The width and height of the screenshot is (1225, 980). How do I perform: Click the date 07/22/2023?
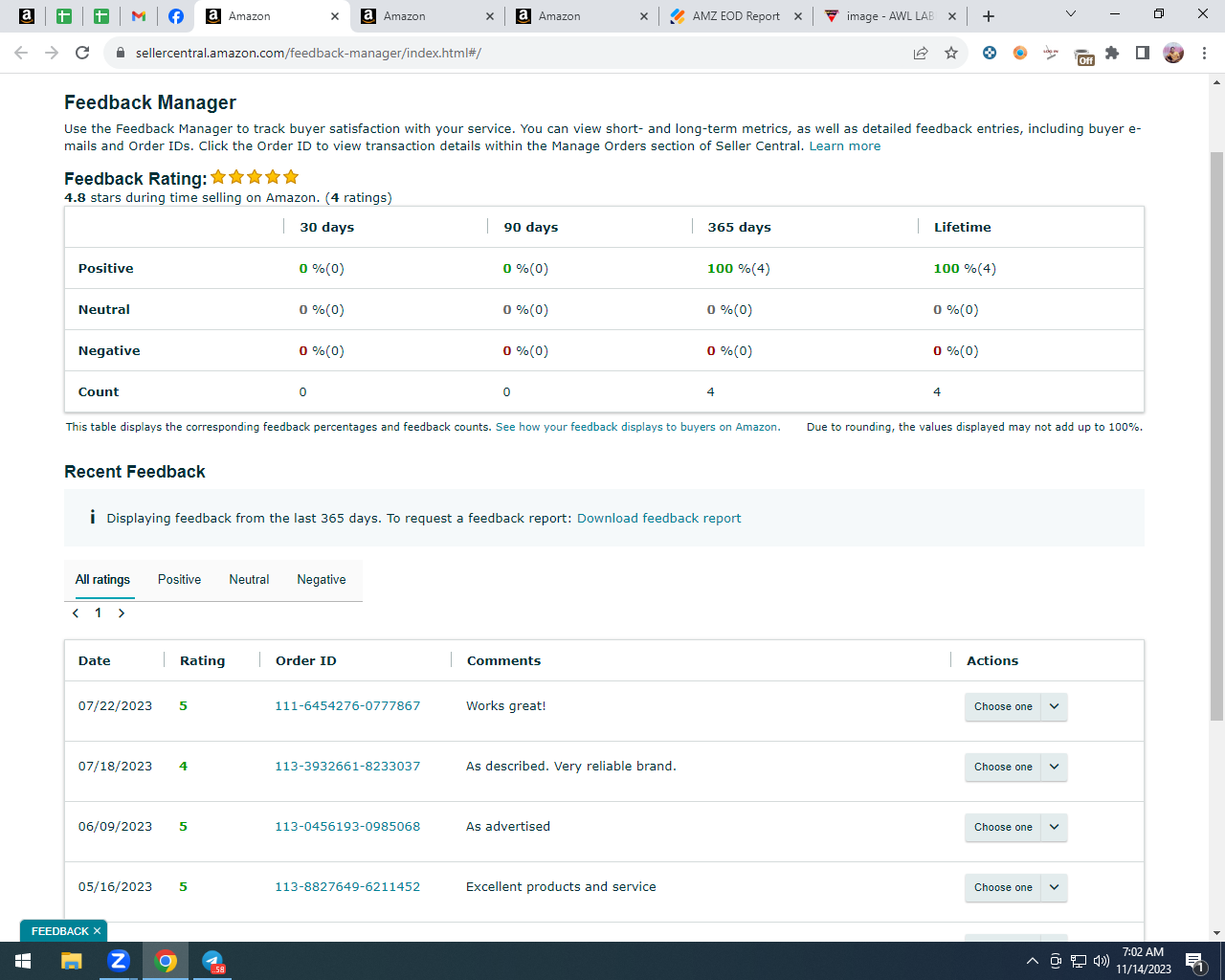[x=115, y=706]
